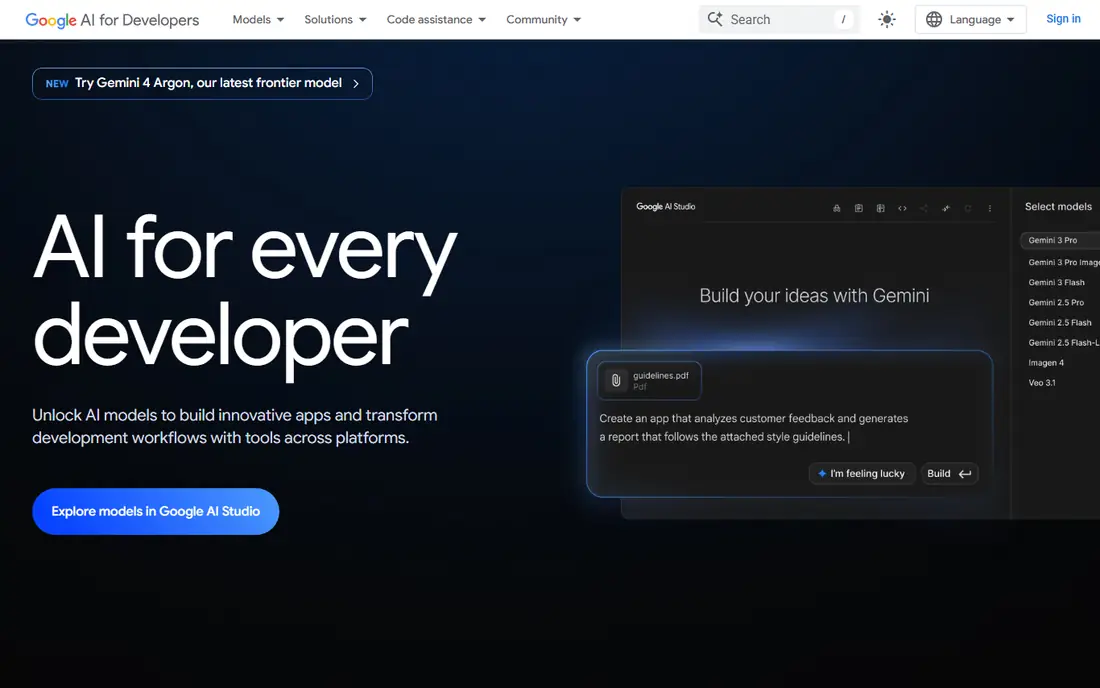This screenshot has width=1100, height=688.
Task: Open the Code assistance dropdown
Action: 436,20
